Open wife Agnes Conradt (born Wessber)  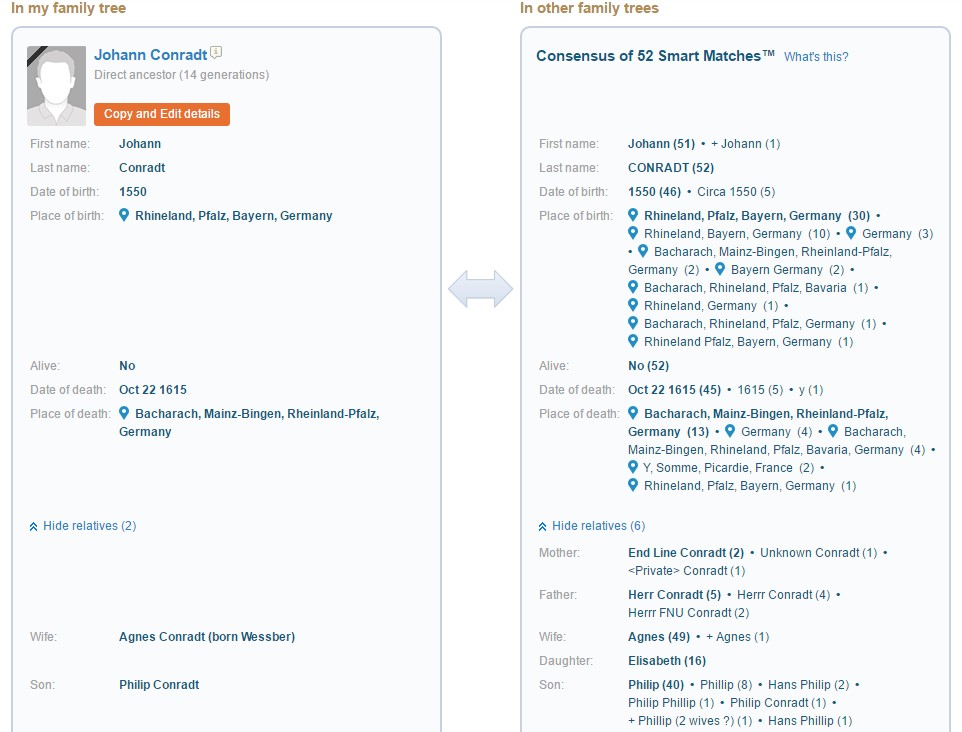[207, 637]
